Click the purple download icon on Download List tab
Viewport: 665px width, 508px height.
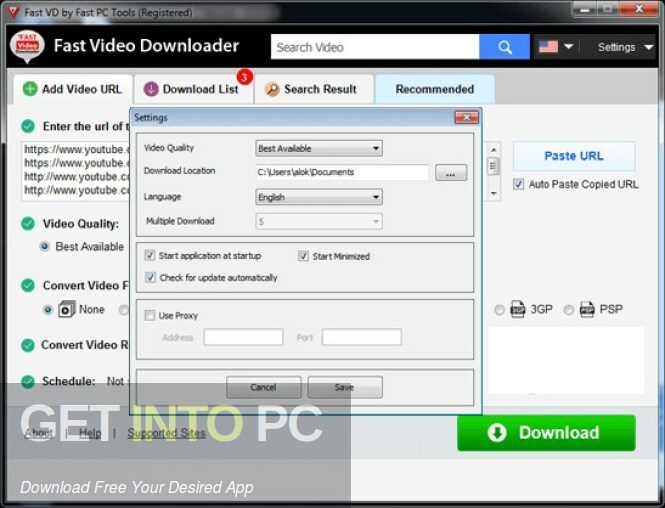pos(151,89)
